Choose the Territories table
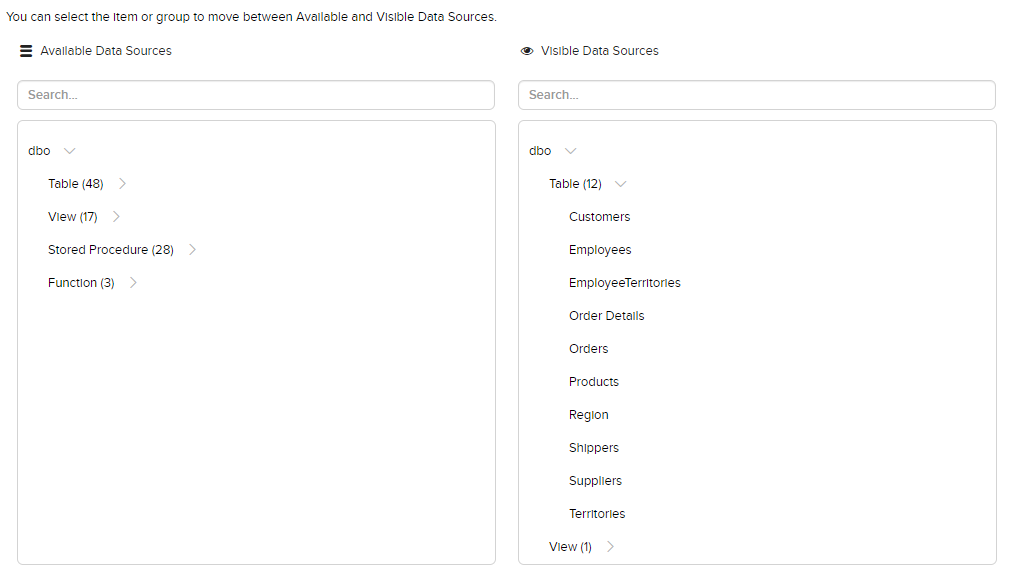This screenshot has height=582, width=1015. 597,514
